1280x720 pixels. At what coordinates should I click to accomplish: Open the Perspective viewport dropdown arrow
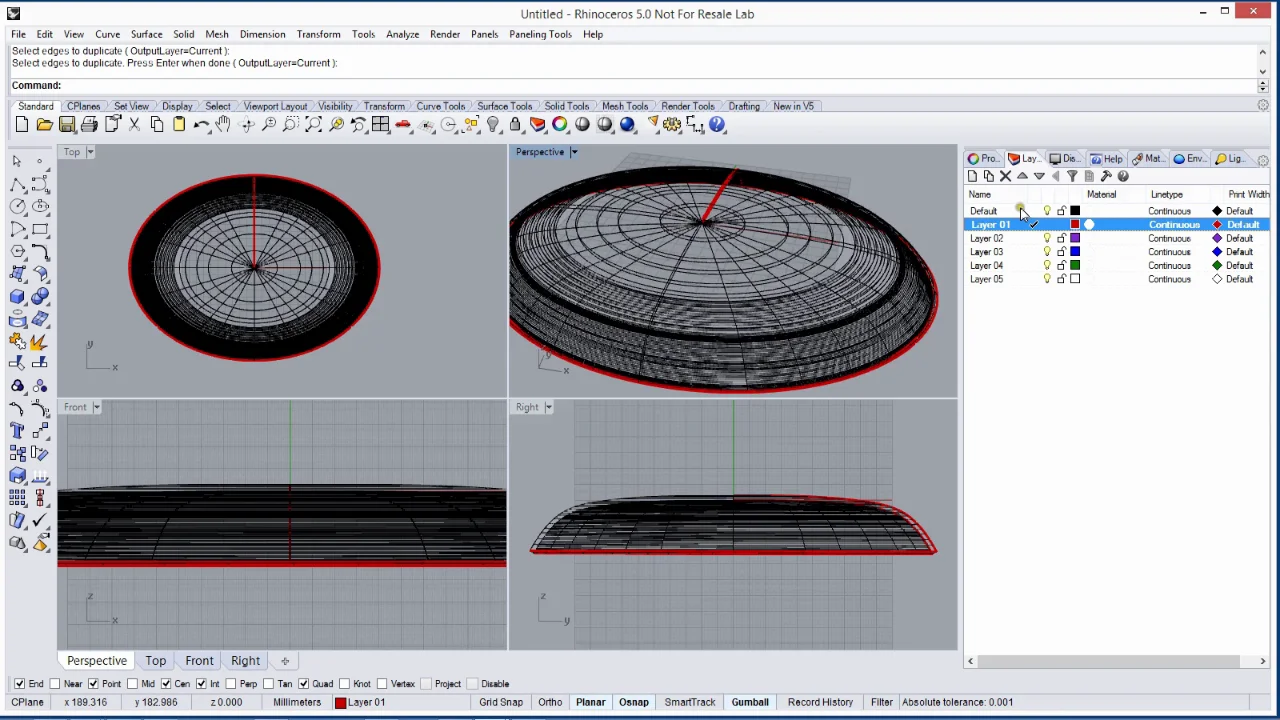tap(574, 152)
